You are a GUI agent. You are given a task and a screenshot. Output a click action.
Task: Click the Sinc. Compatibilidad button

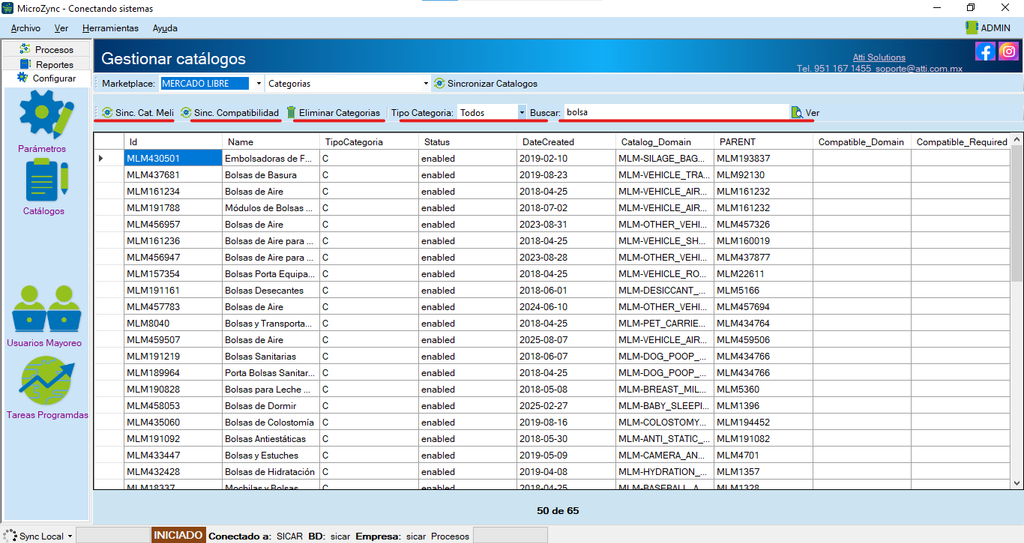tap(230, 112)
